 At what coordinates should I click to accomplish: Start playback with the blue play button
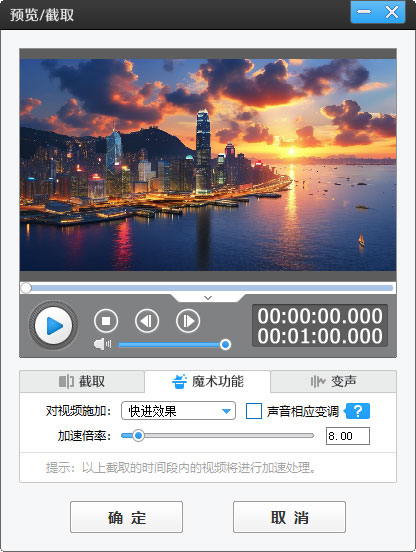point(53,326)
